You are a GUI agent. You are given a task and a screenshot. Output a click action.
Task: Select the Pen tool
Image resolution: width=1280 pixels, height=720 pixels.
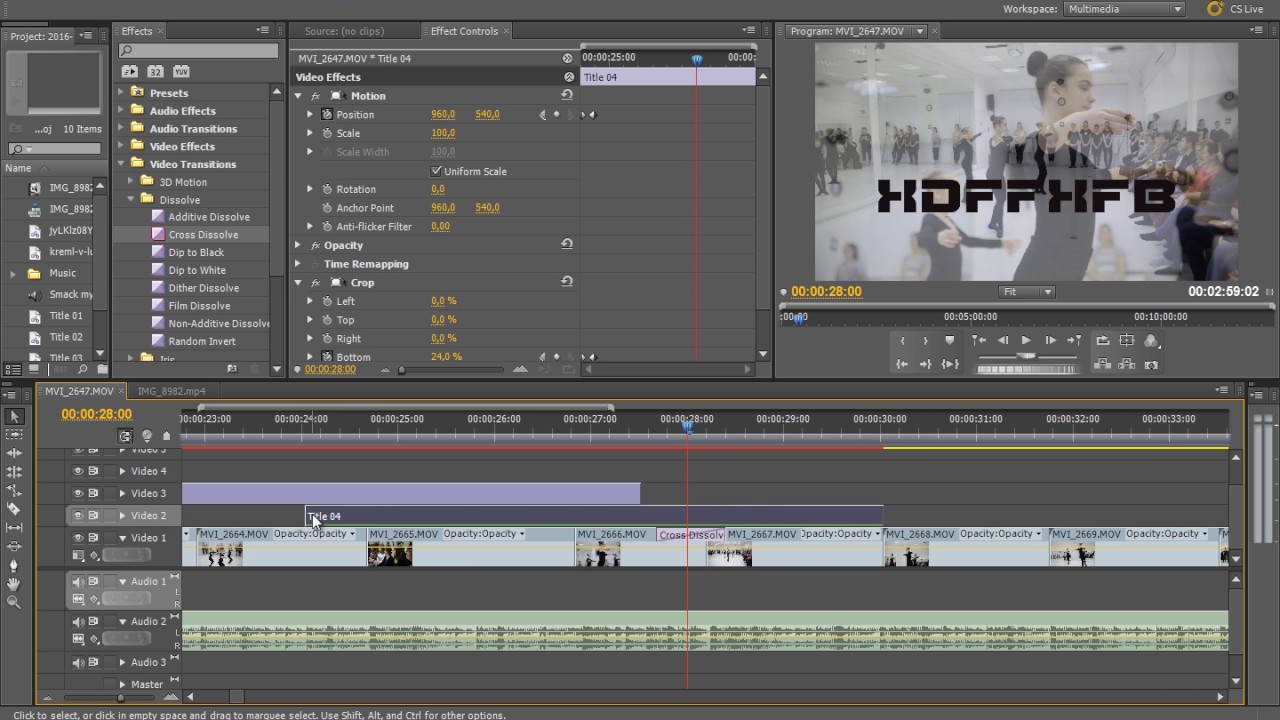coord(14,565)
